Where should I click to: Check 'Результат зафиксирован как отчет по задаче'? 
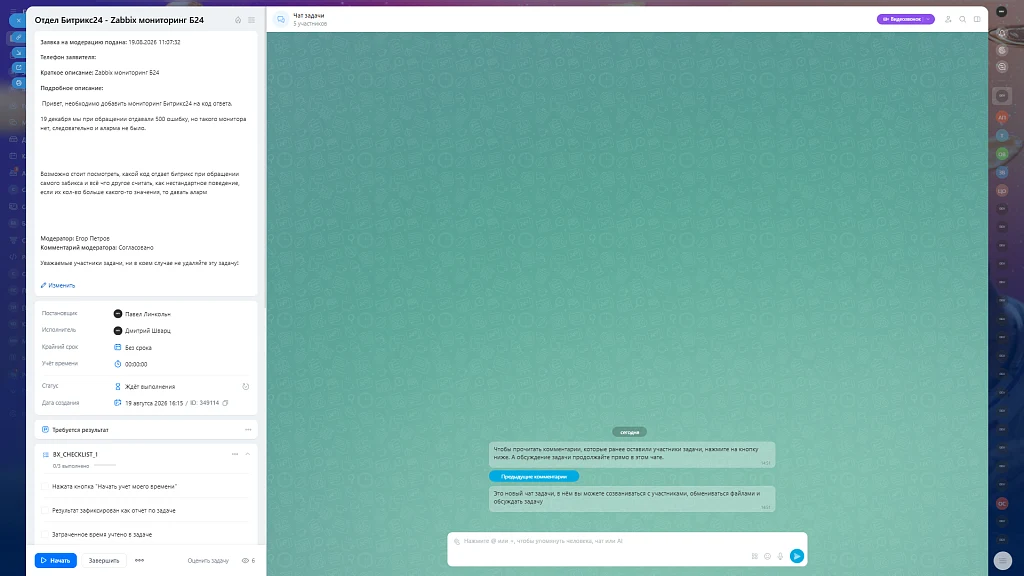(x=44, y=511)
